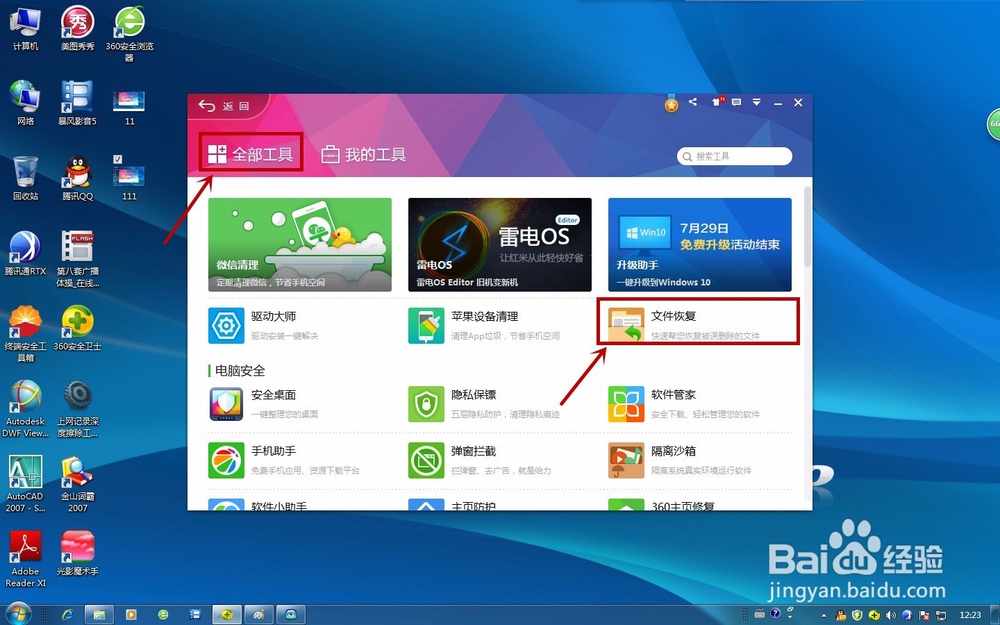
Task: Select the 腾讯QQ desktop icon
Action: pos(77,178)
